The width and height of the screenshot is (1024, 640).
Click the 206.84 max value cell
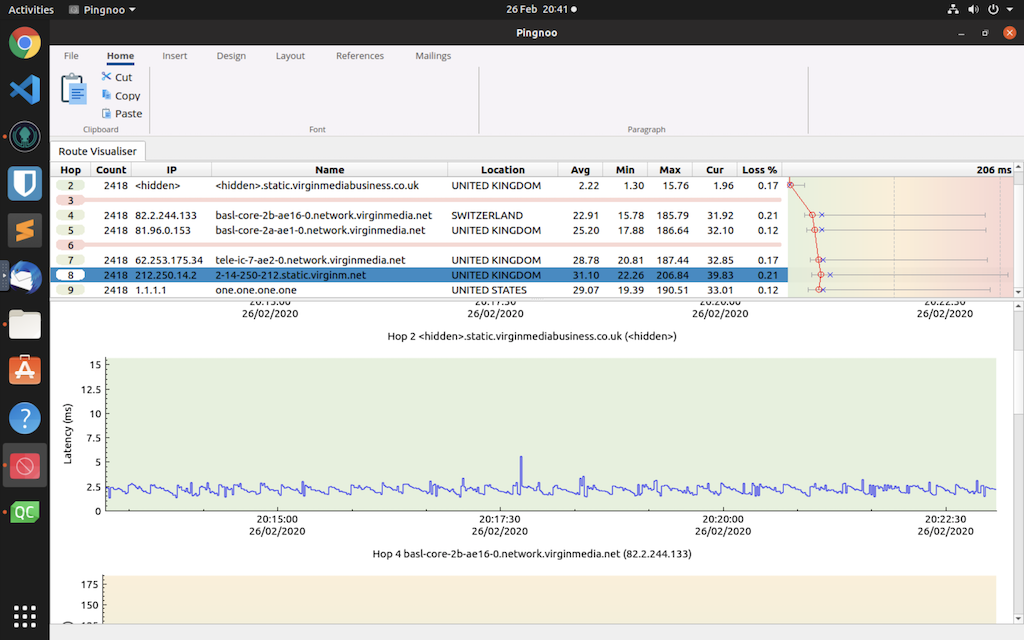click(672, 275)
